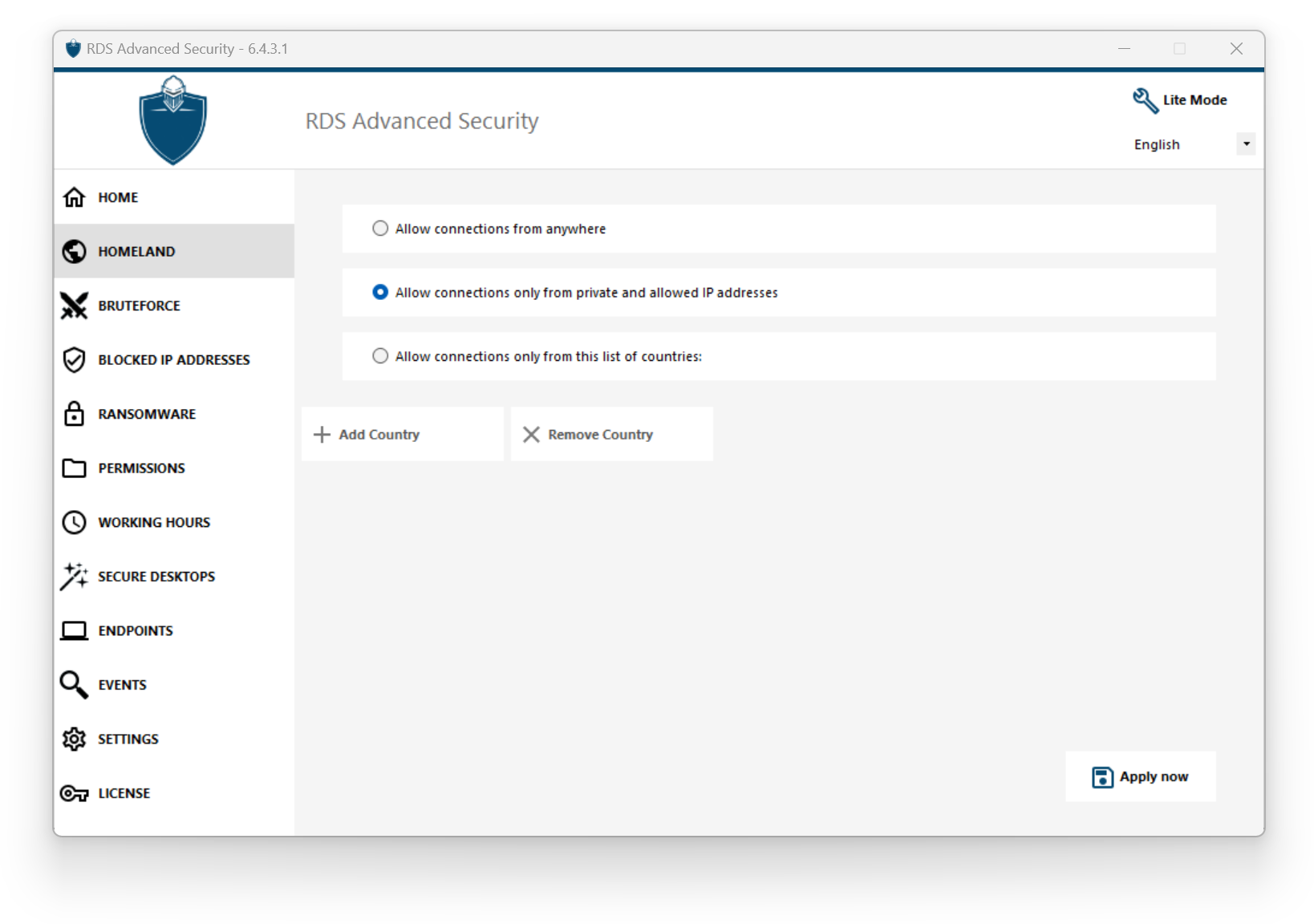
Task: Click the Blocked IP Addresses shield icon
Action: point(74,360)
